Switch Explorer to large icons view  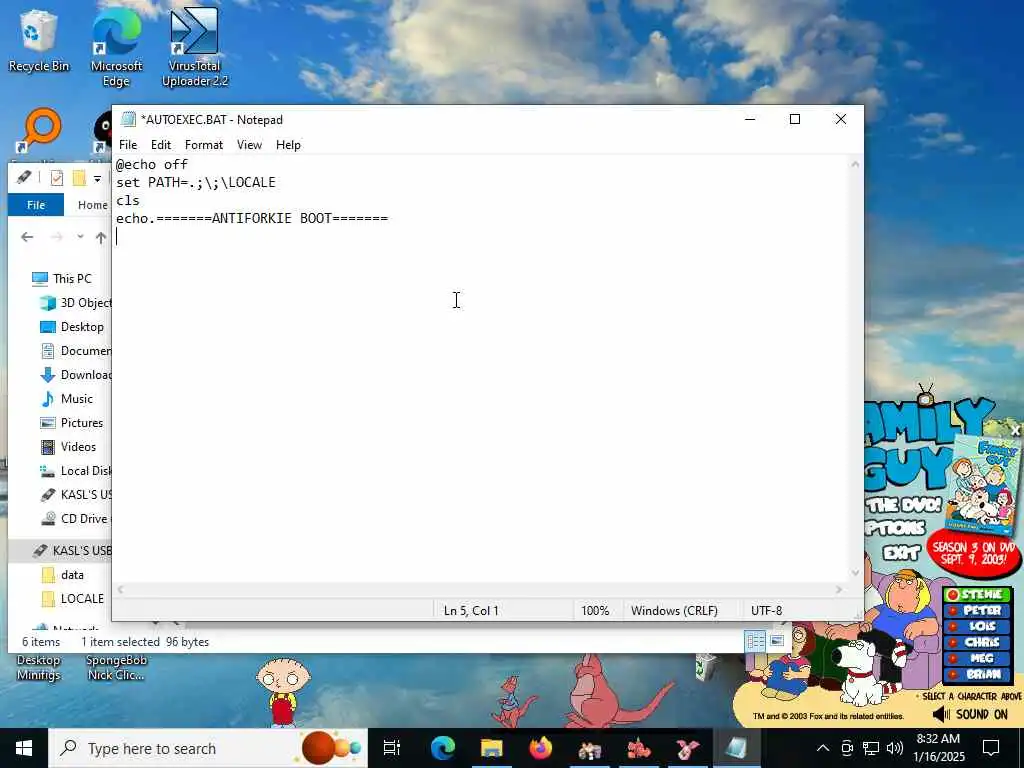(x=776, y=641)
